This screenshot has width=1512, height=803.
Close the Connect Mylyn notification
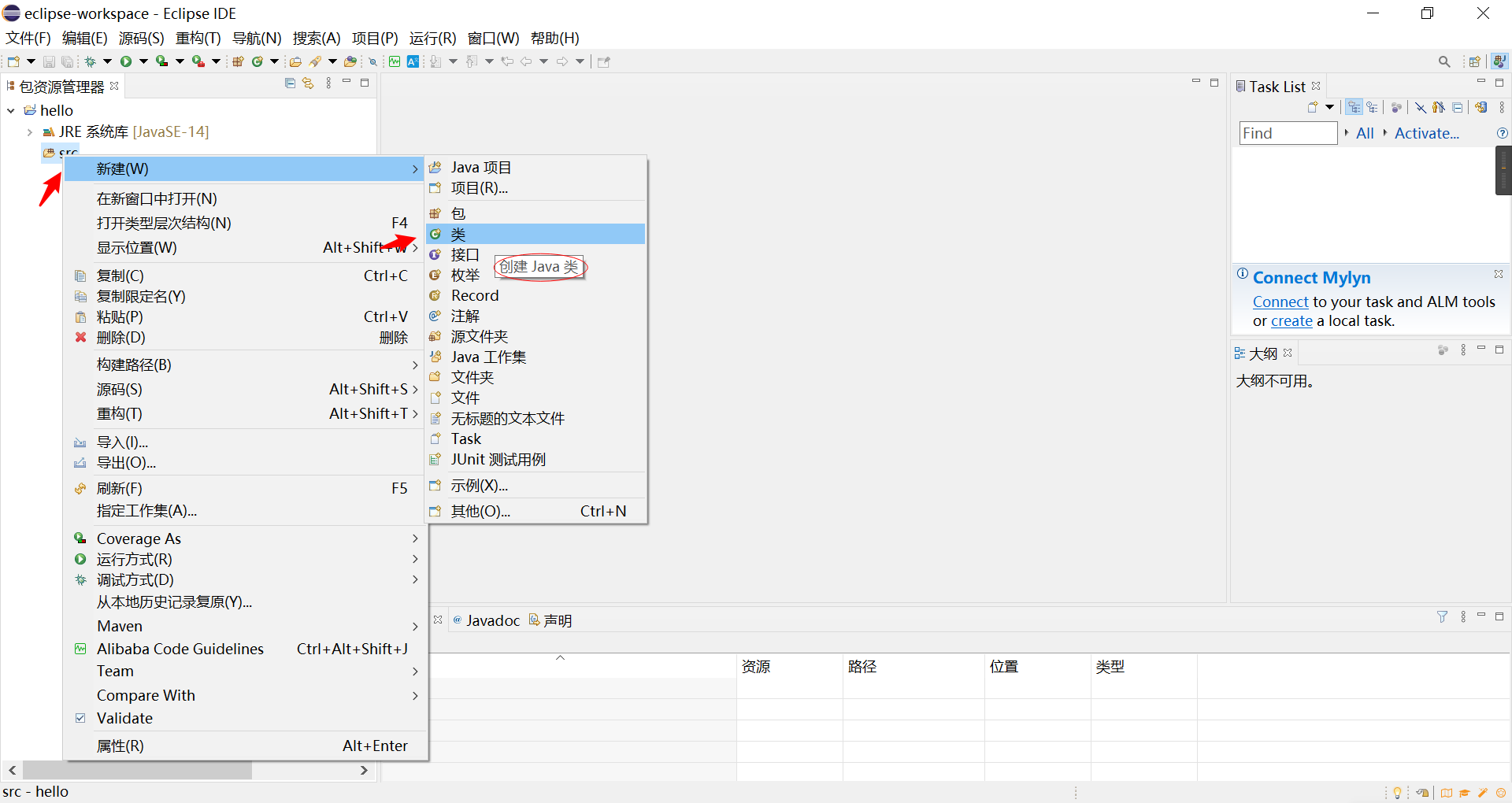coord(1499,274)
